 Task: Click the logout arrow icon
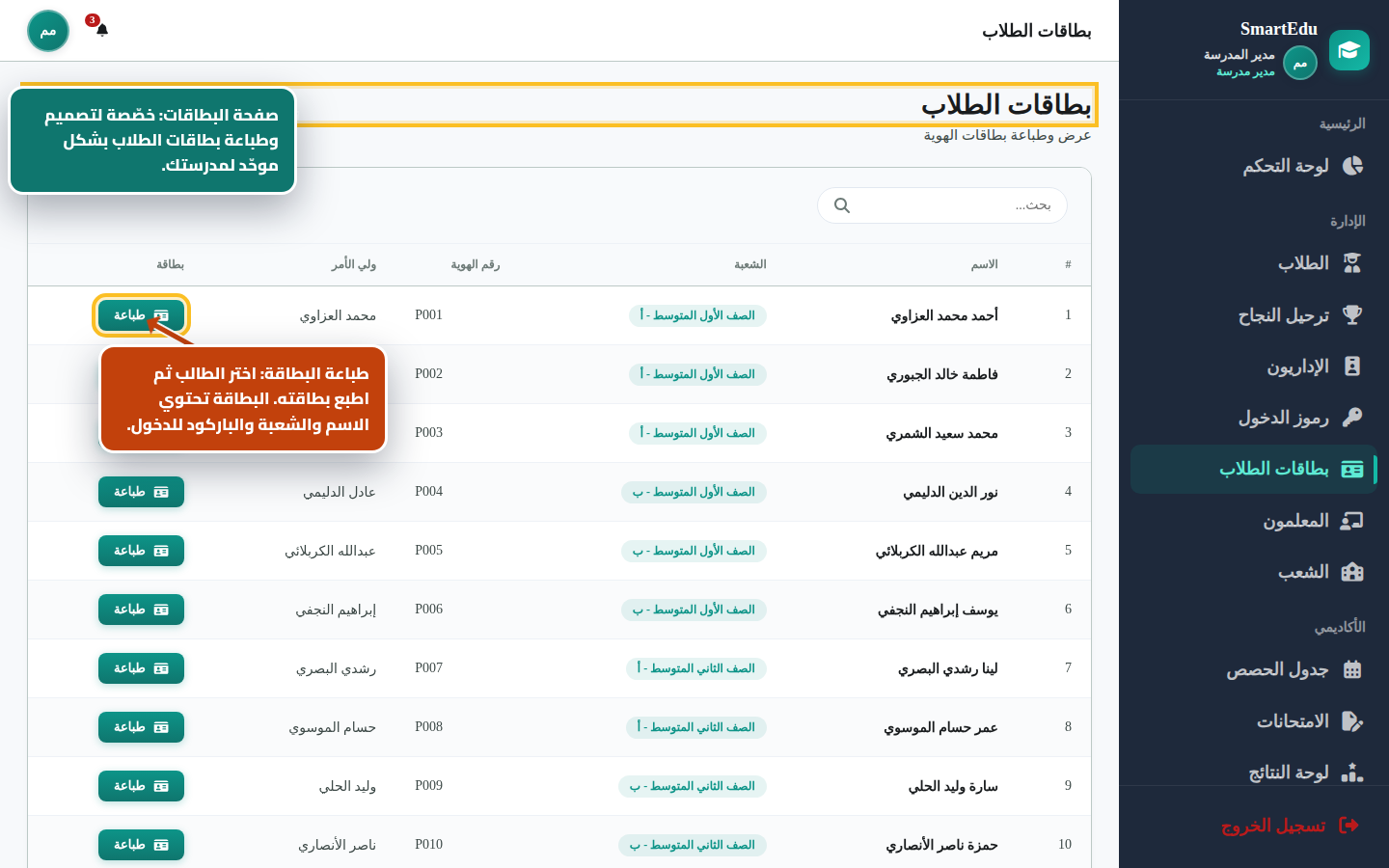pos(1349,825)
